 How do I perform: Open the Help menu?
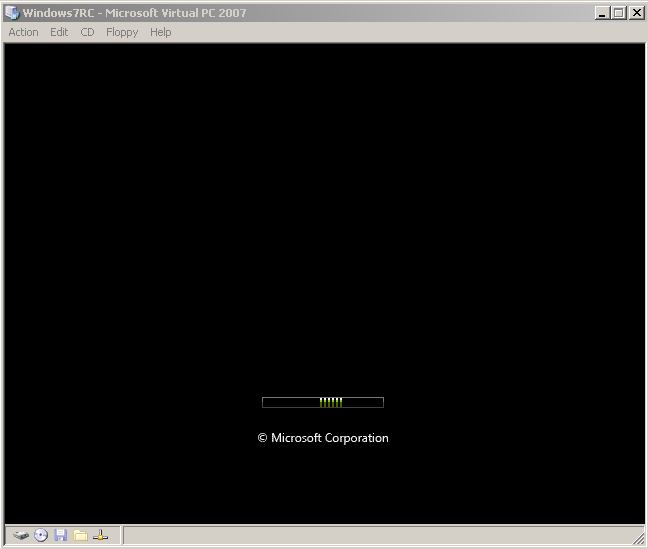point(160,32)
